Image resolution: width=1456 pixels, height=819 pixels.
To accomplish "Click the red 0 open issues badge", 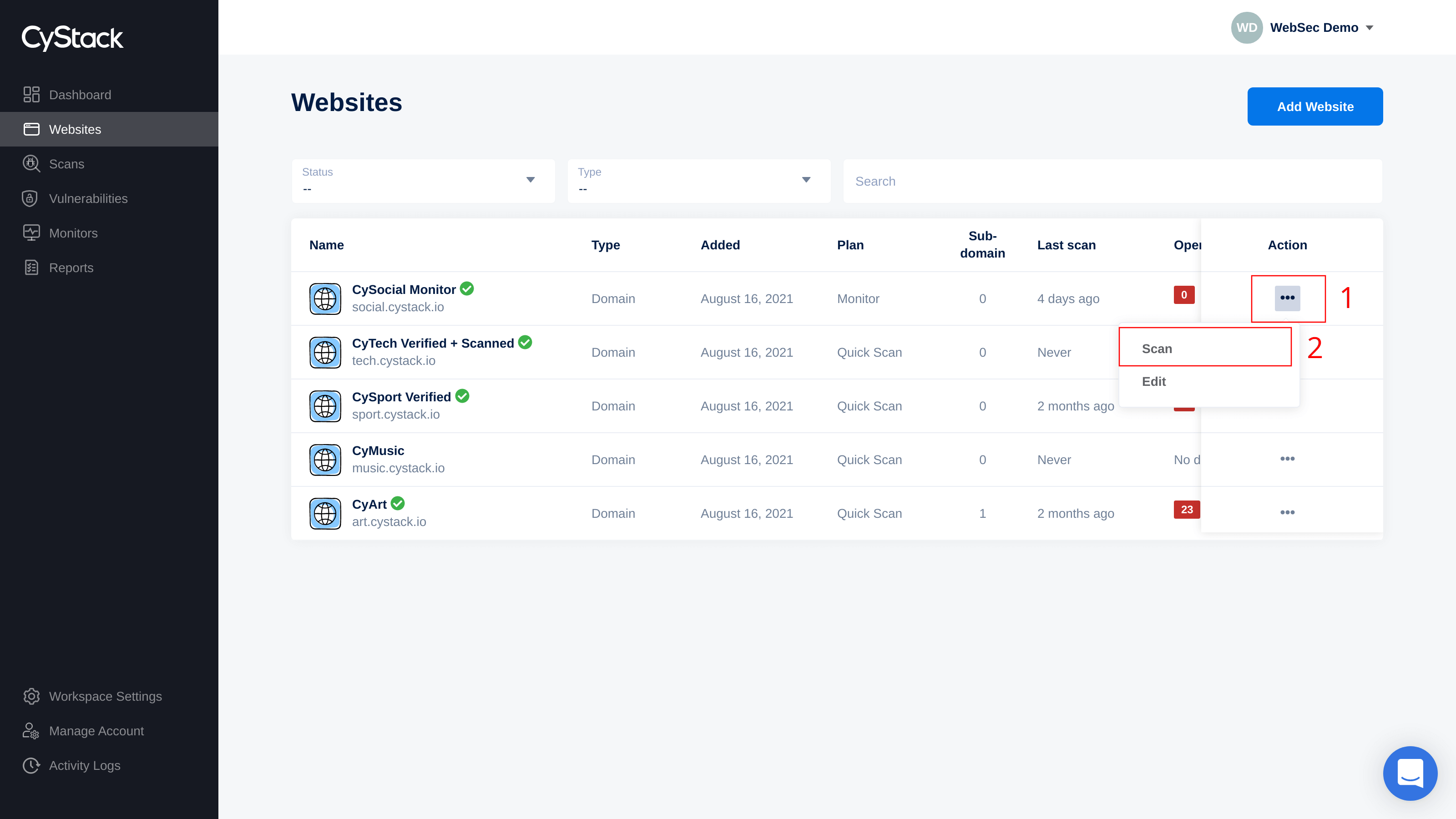I will pos(1184,294).
